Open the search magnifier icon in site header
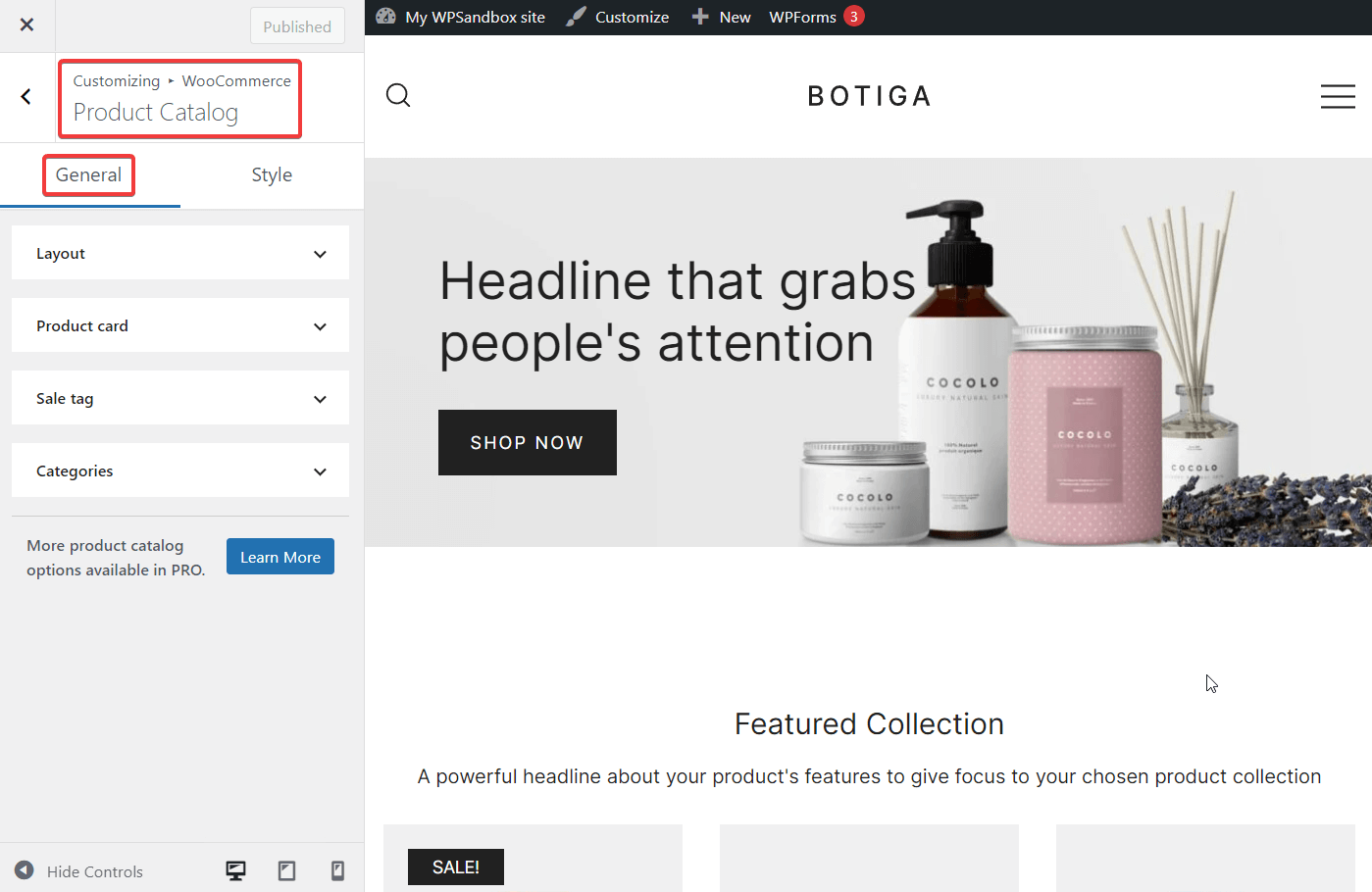 398,95
